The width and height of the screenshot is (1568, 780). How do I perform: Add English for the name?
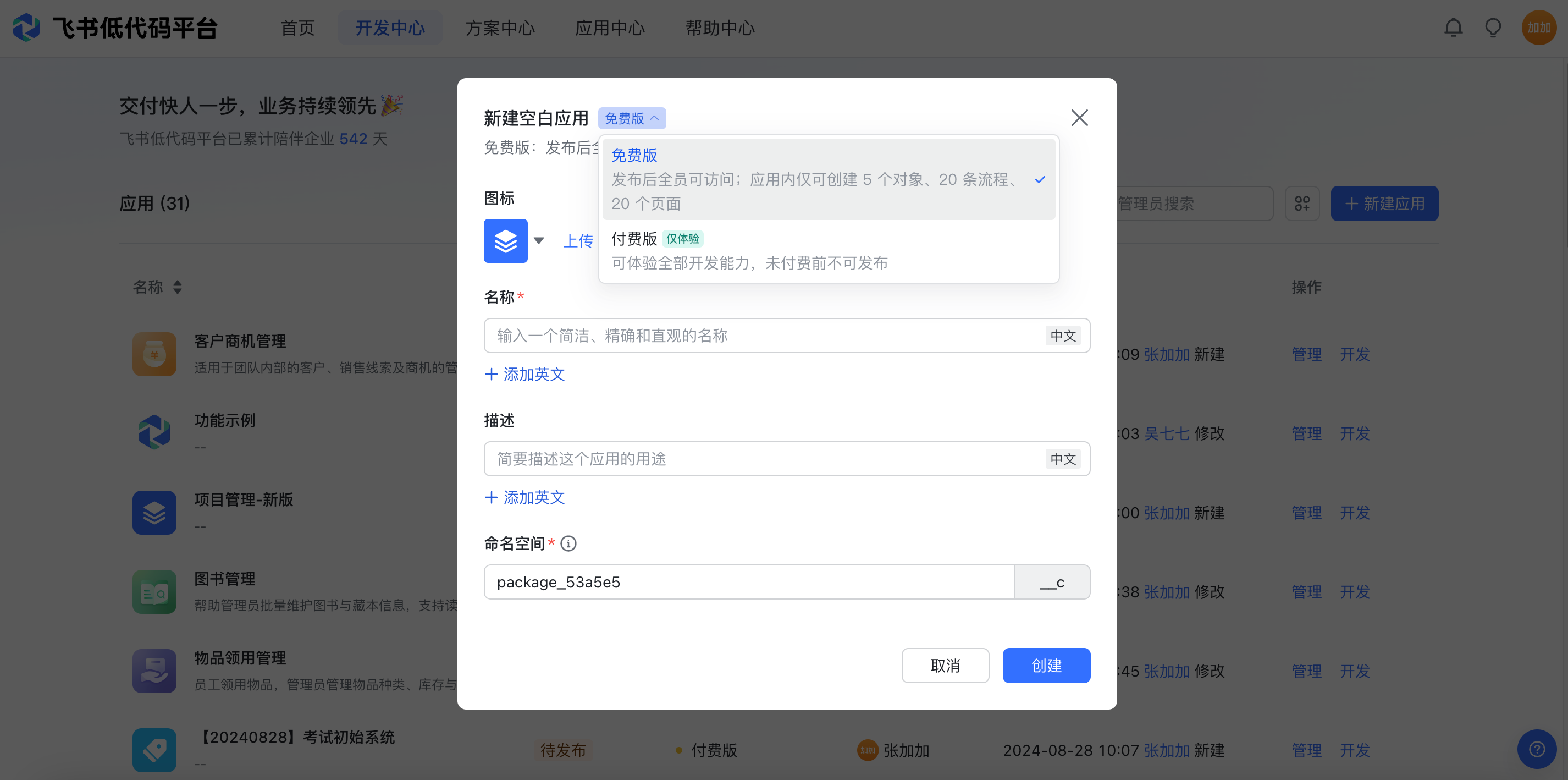click(524, 374)
